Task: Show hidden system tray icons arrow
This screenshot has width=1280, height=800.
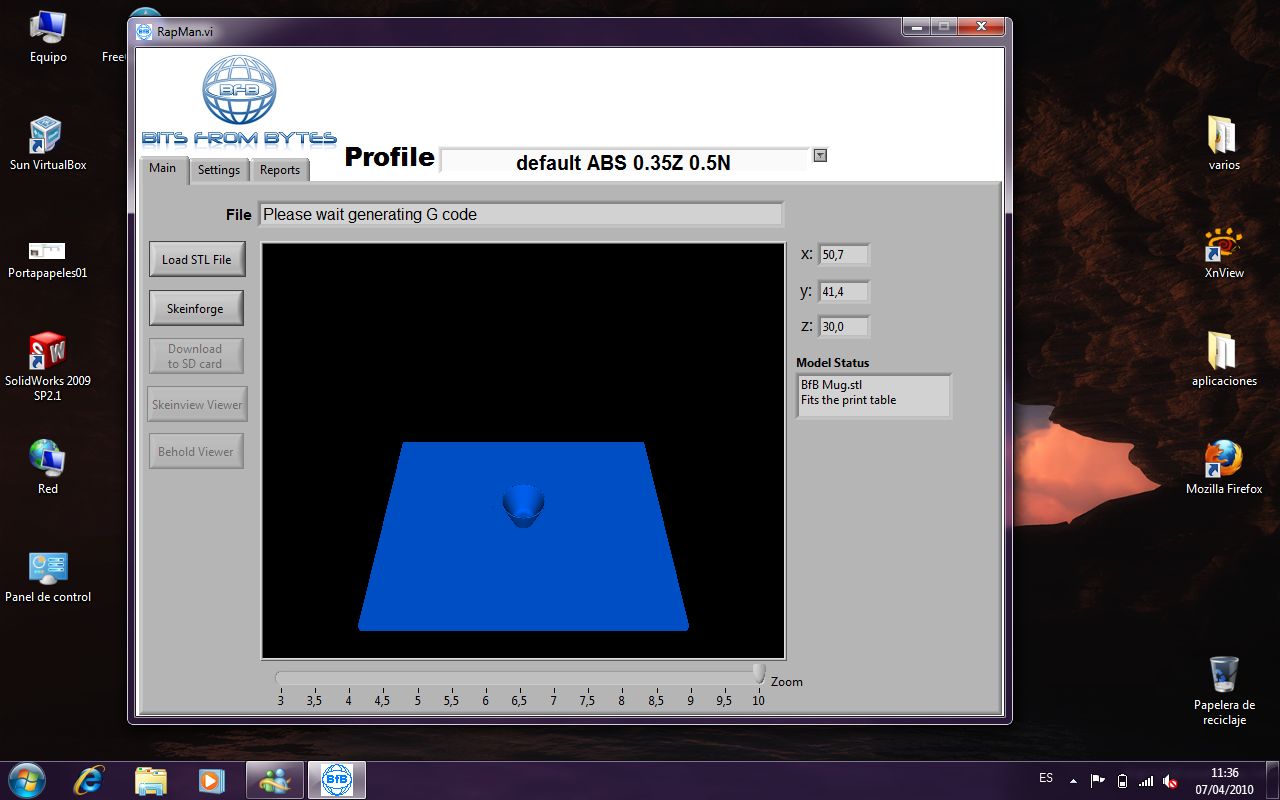Action: pos(1073,780)
